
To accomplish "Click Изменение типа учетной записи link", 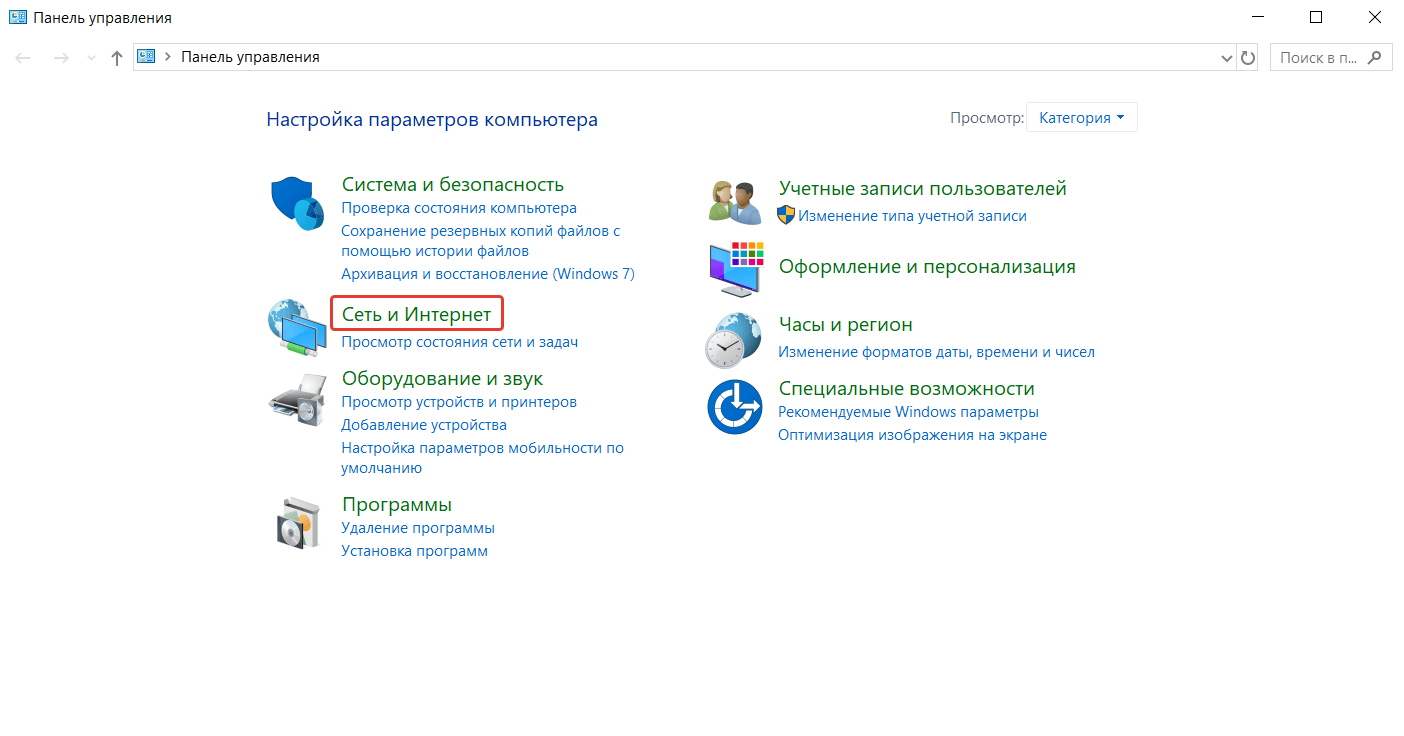I will coord(912,216).
